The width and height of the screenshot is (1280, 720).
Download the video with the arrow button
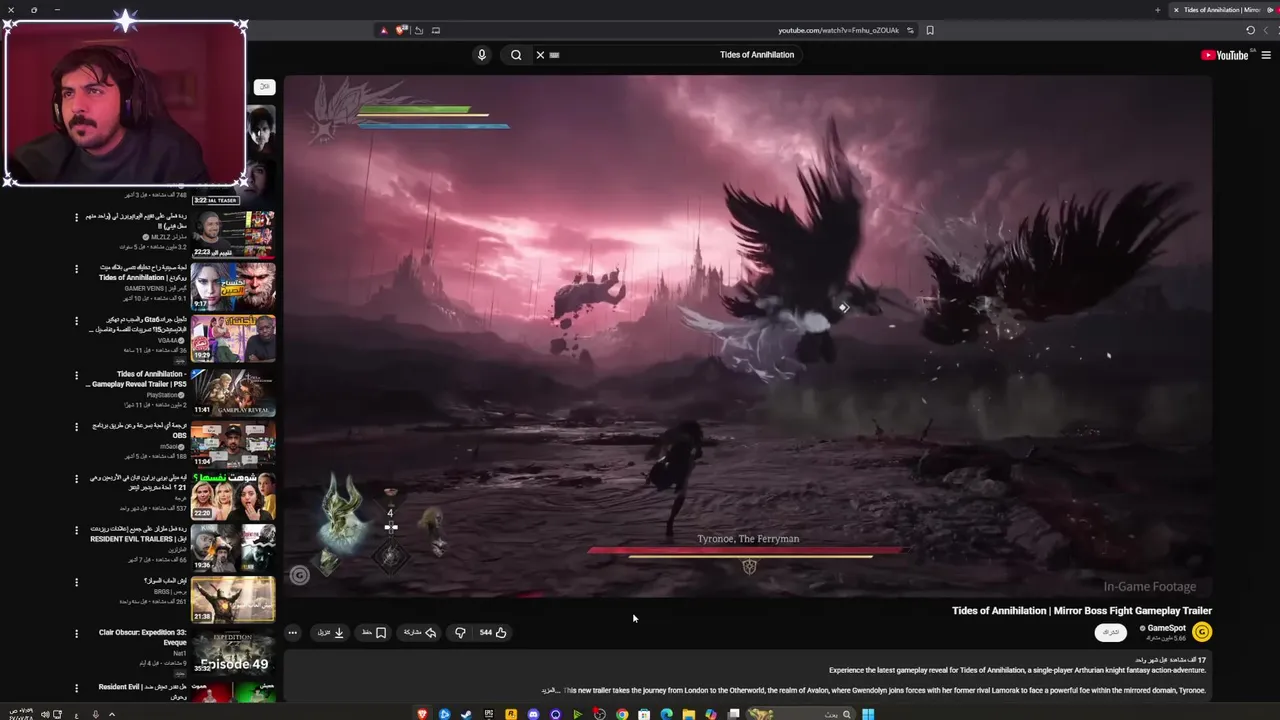coord(331,632)
